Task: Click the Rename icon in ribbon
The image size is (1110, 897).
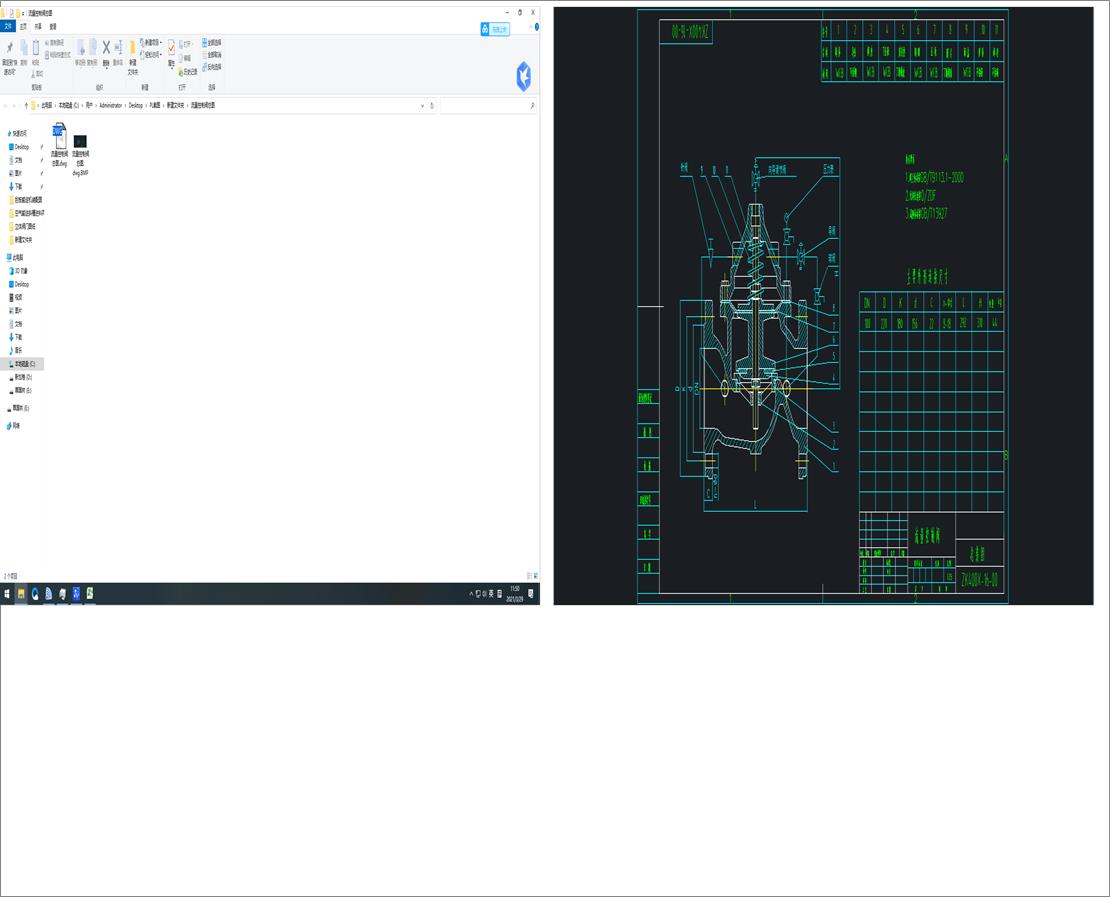Action: [118, 48]
